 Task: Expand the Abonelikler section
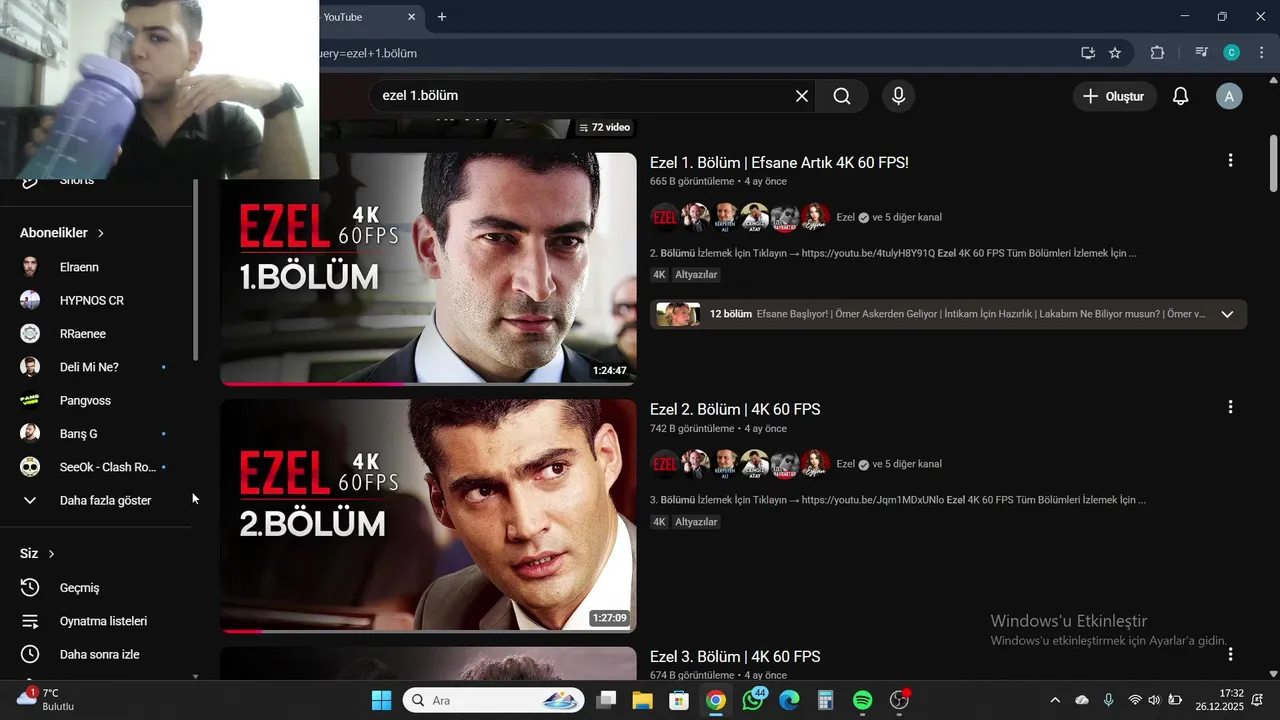[62, 233]
